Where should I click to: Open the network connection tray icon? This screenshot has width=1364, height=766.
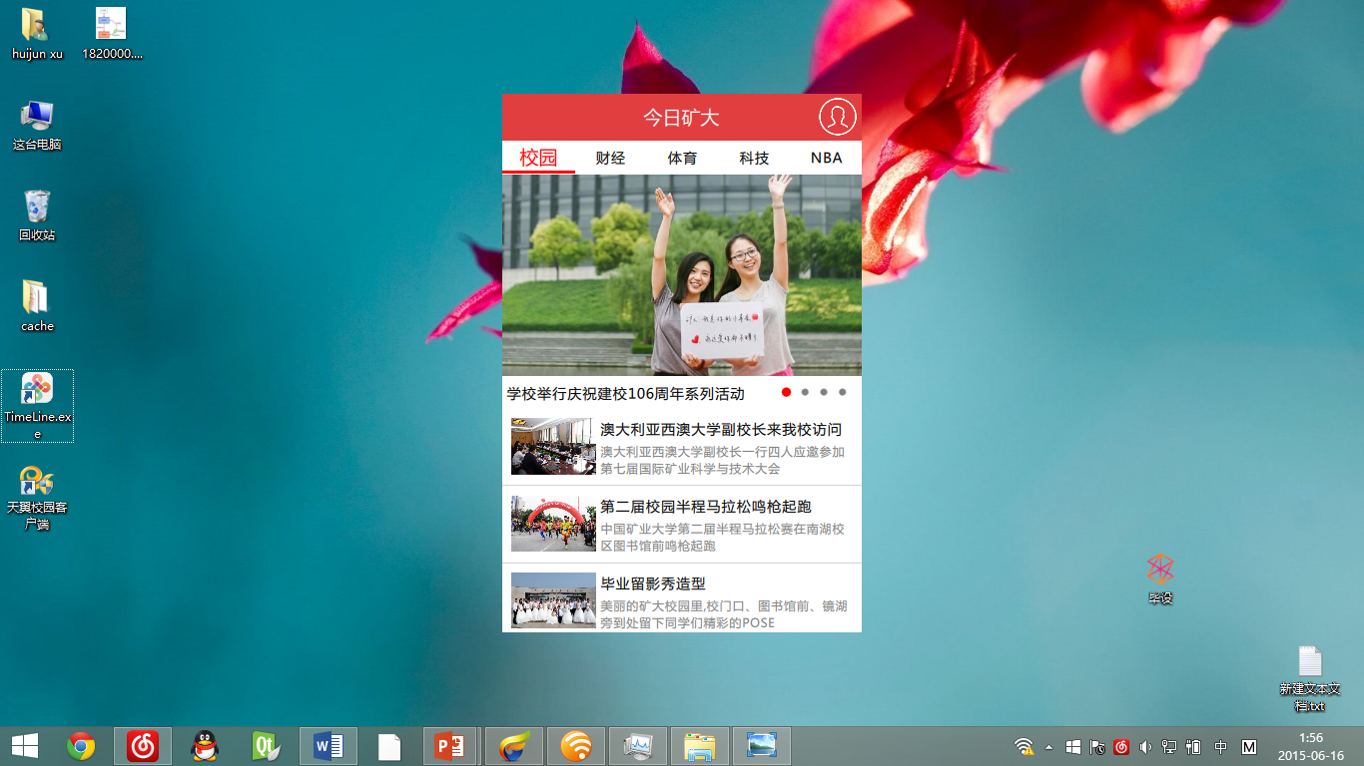click(1169, 747)
